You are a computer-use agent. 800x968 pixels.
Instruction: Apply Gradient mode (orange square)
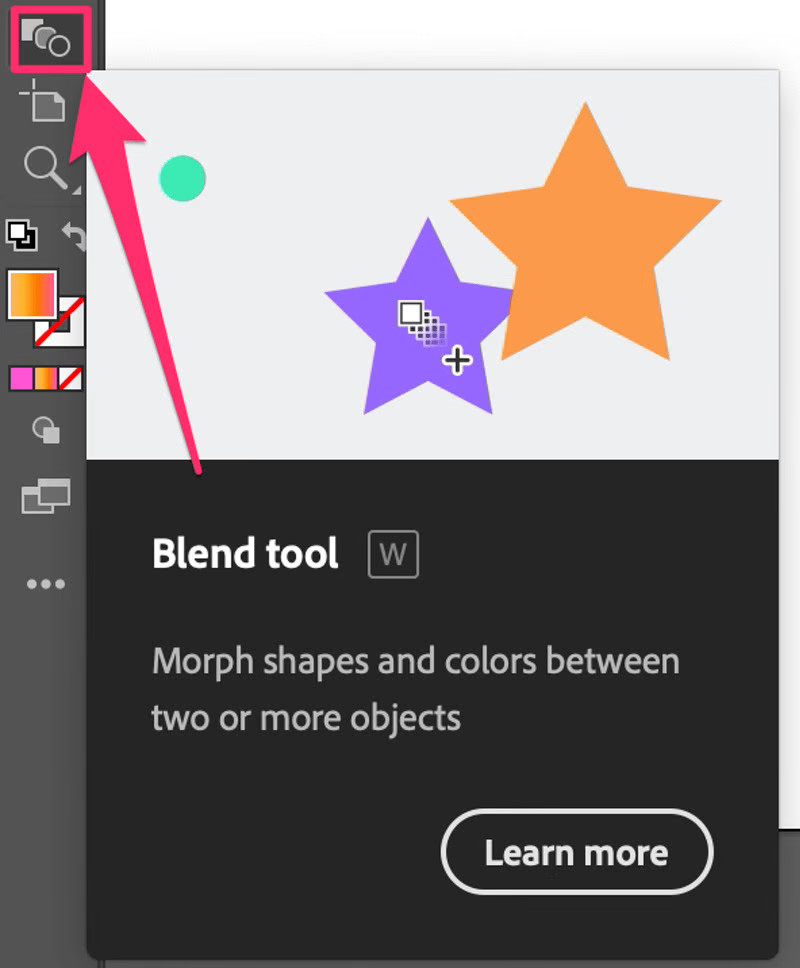click(x=46, y=379)
